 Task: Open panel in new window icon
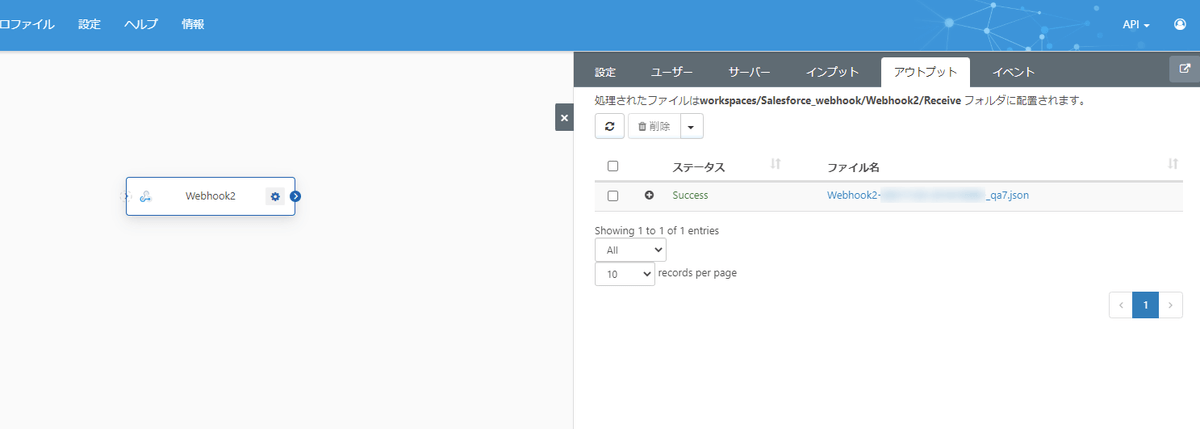pyautogui.click(x=1185, y=70)
